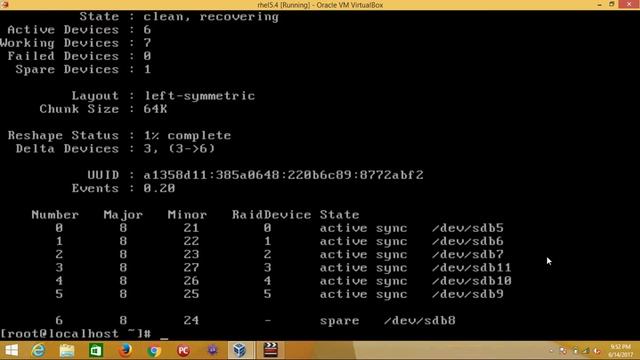Launch Google Chrome from the taskbar
The height and width of the screenshot is (360, 640).
point(154,350)
